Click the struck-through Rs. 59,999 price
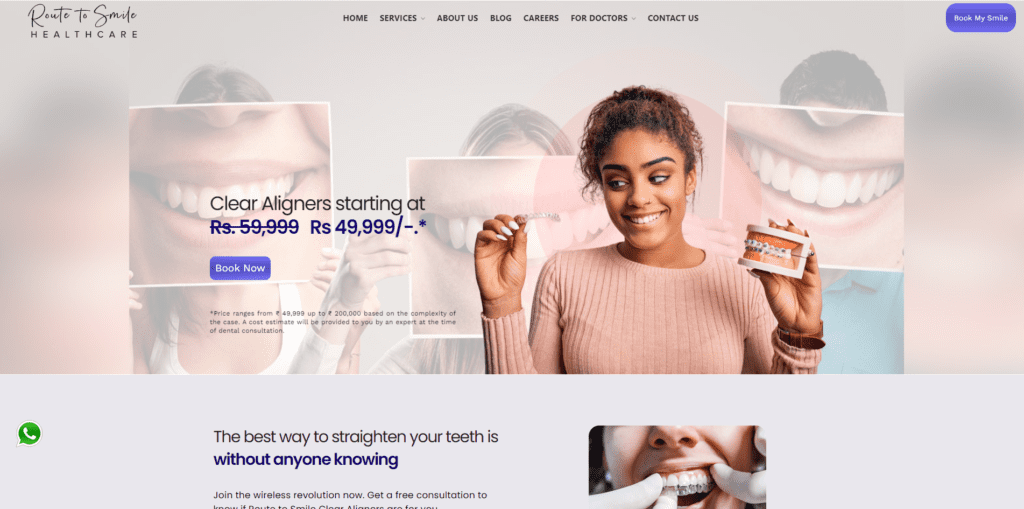 [254, 227]
